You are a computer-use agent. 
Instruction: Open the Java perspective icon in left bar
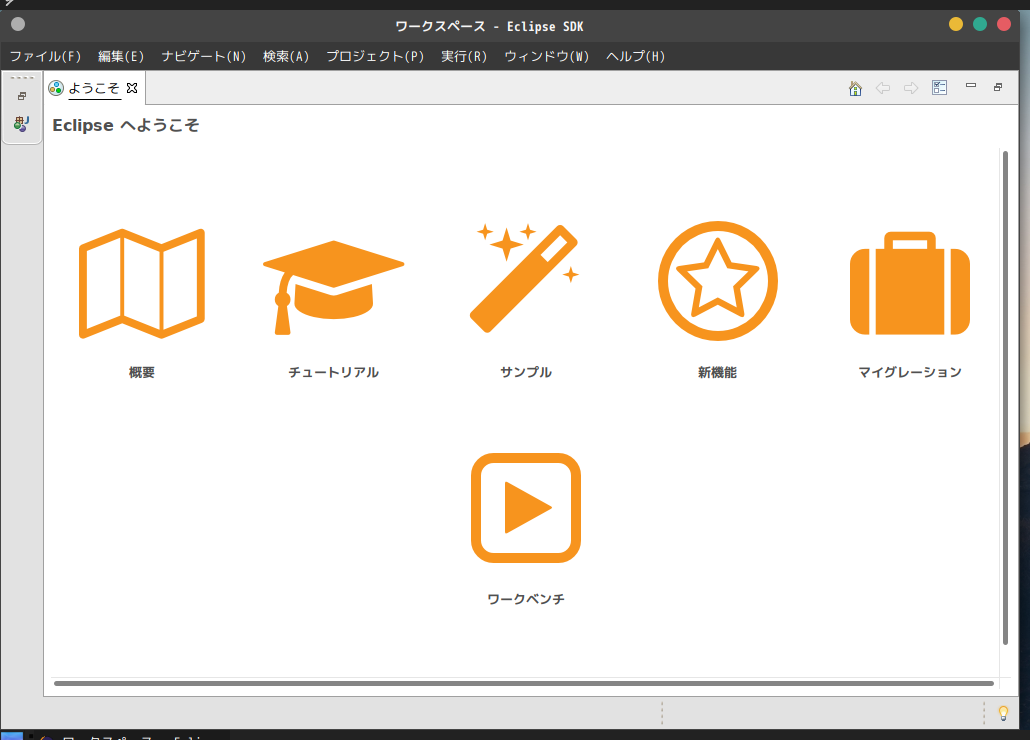21,123
